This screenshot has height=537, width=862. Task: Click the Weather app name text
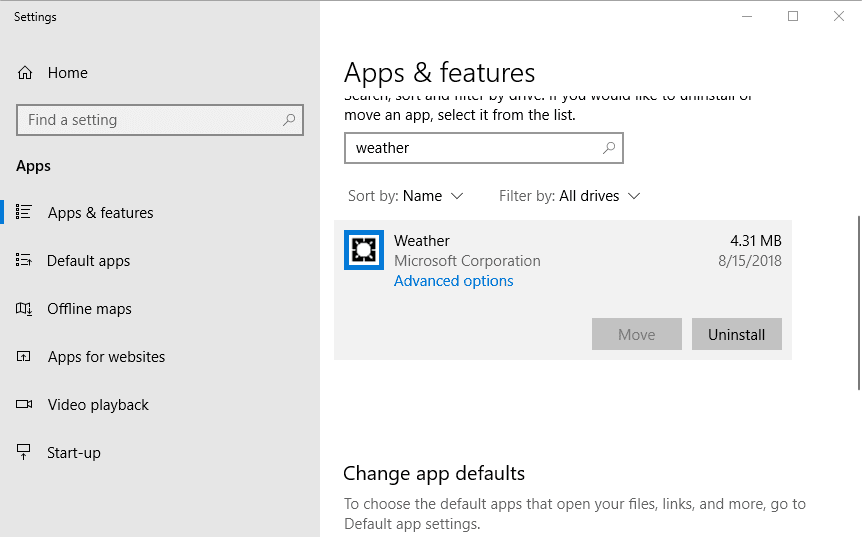point(422,241)
